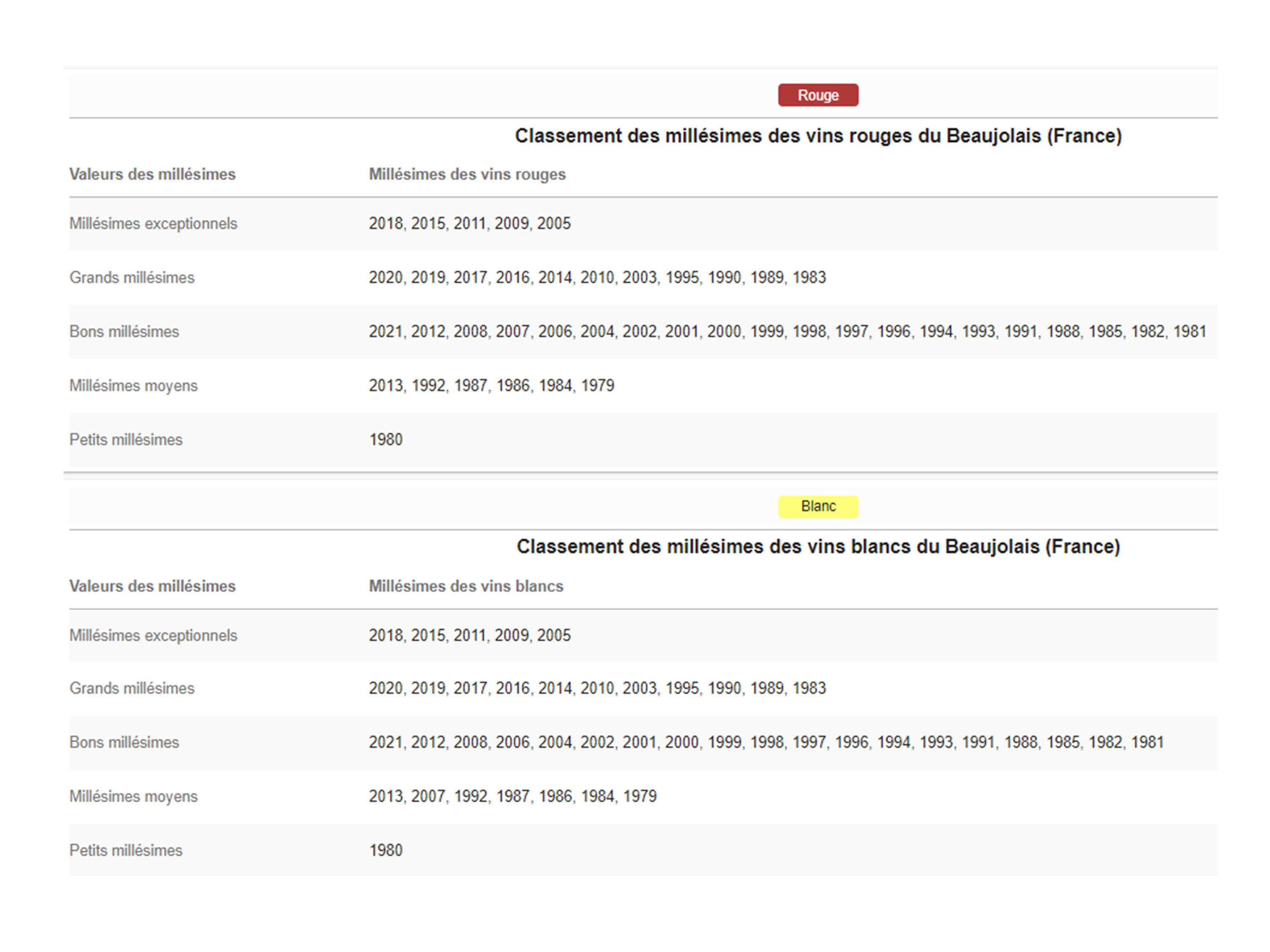The width and height of the screenshot is (1270, 952).
Task: Click 1980 in white Petits millésimes row
Action: [x=386, y=850]
